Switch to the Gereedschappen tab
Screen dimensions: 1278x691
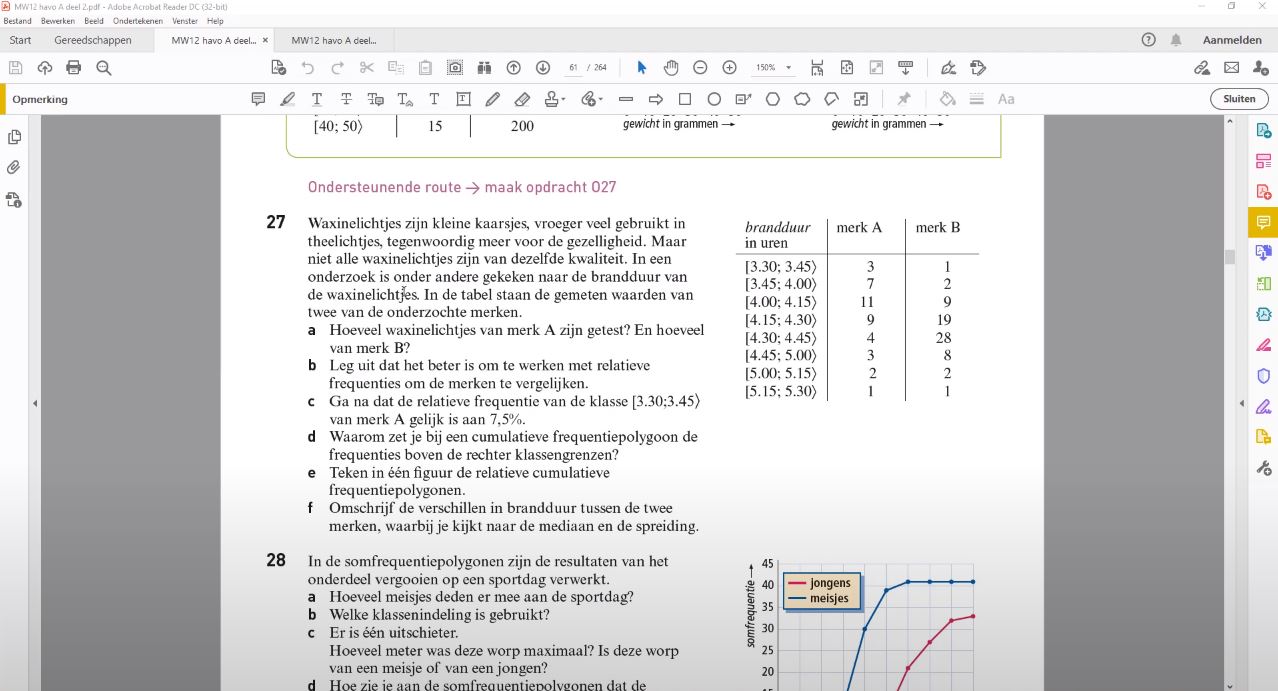(93, 40)
